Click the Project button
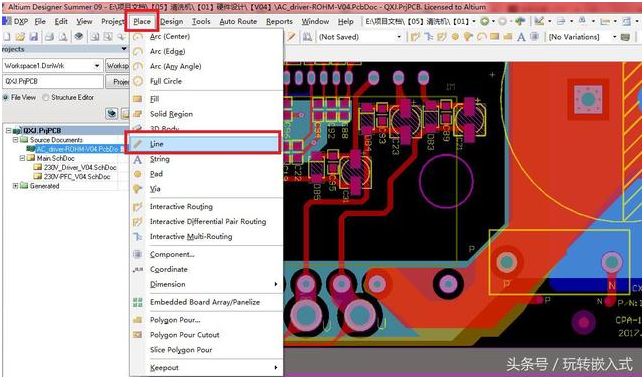Image resolution: width=644 pixels, height=379 pixels. click(x=118, y=82)
